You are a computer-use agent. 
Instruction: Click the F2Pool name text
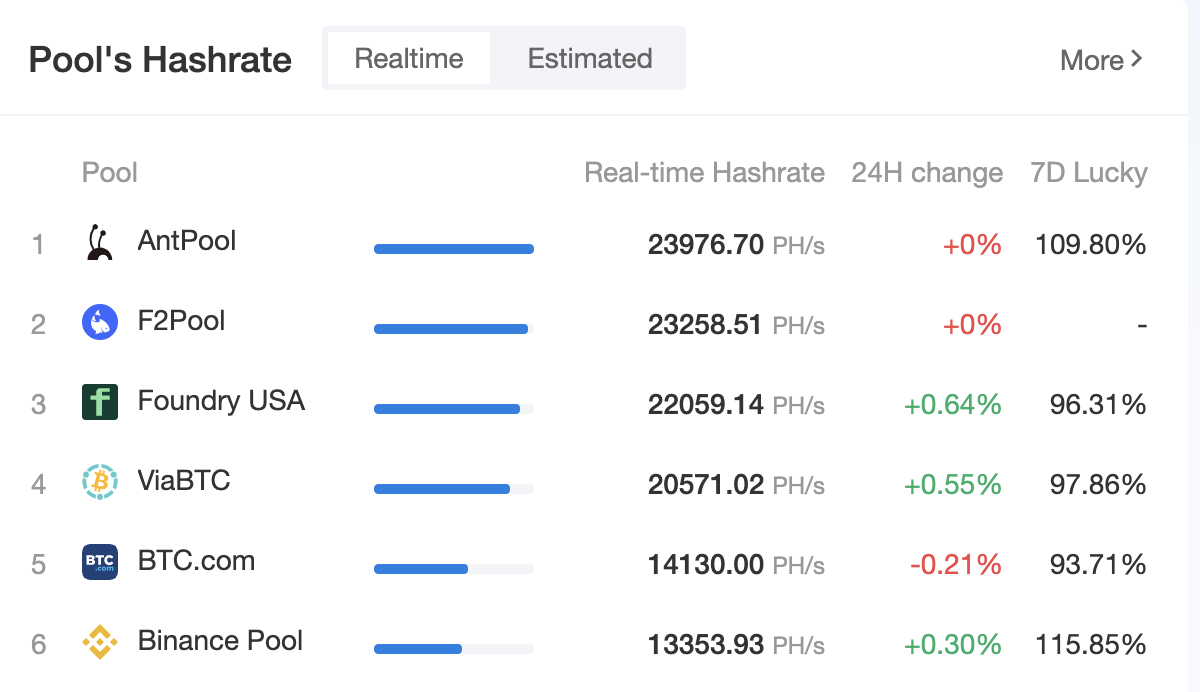pyautogui.click(x=181, y=321)
